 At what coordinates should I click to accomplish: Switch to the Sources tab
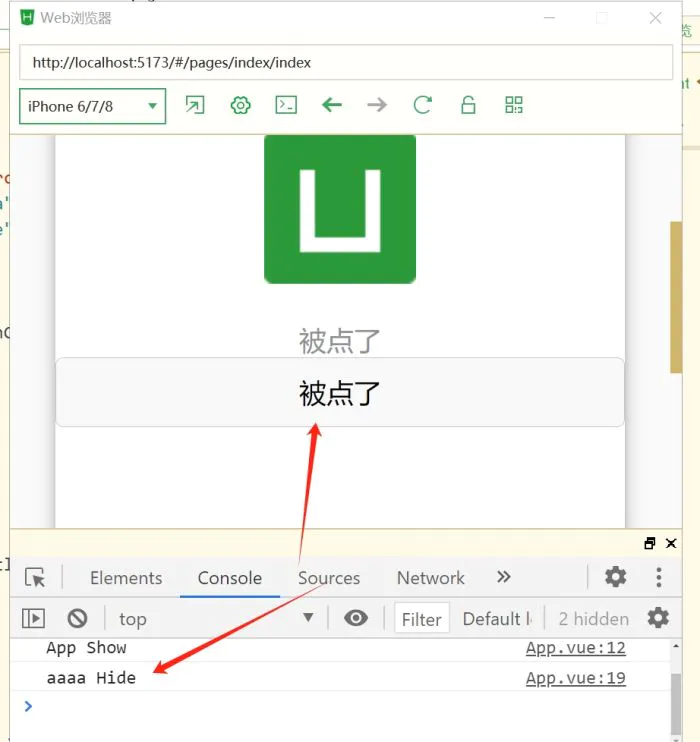(x=329, y=578)
